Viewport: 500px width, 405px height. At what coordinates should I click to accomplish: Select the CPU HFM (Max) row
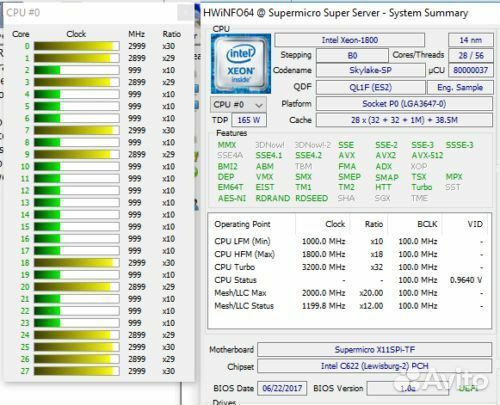pyautogui.click(x=349, y=254)
